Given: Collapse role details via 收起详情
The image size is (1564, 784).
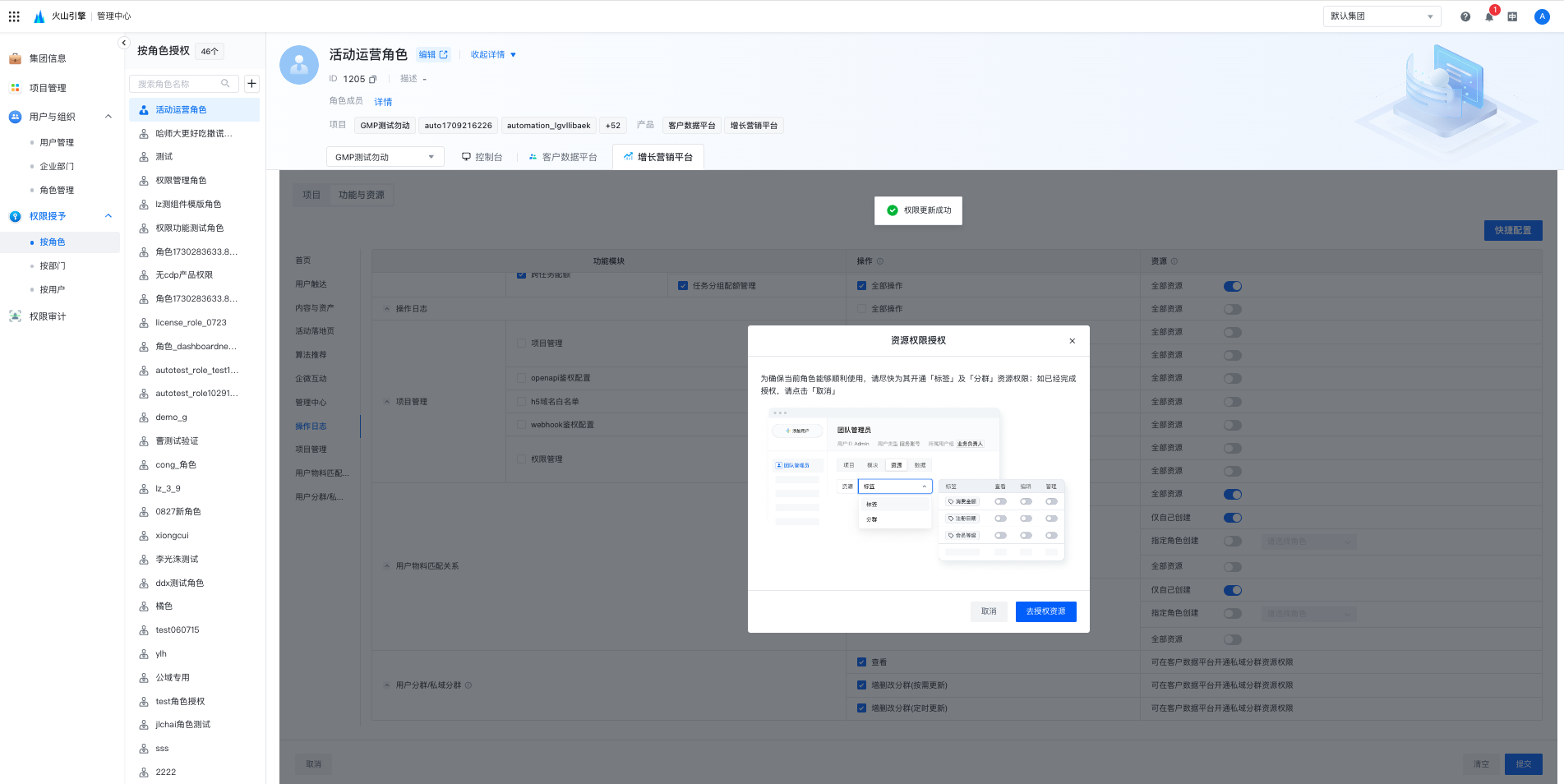Looking at the screenshot, I should click(493, 55).
